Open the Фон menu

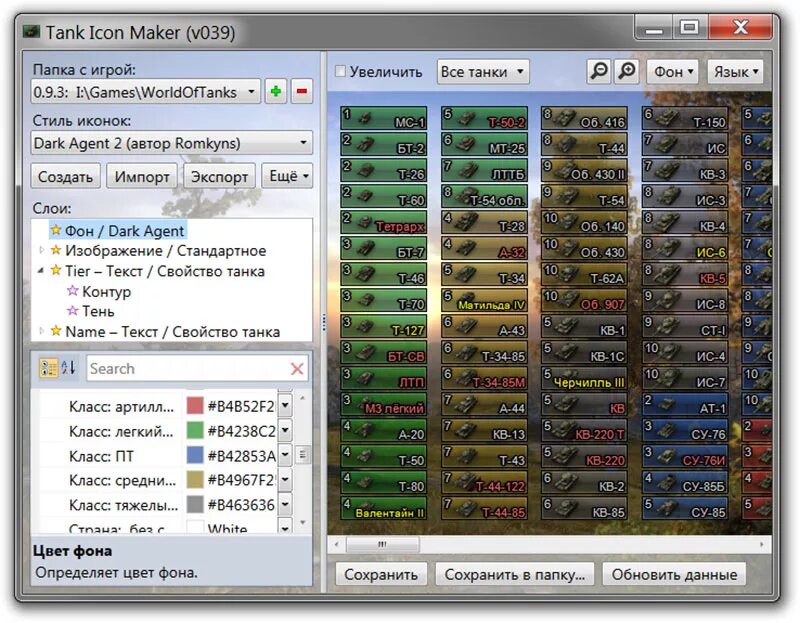(x=672, y=71)
